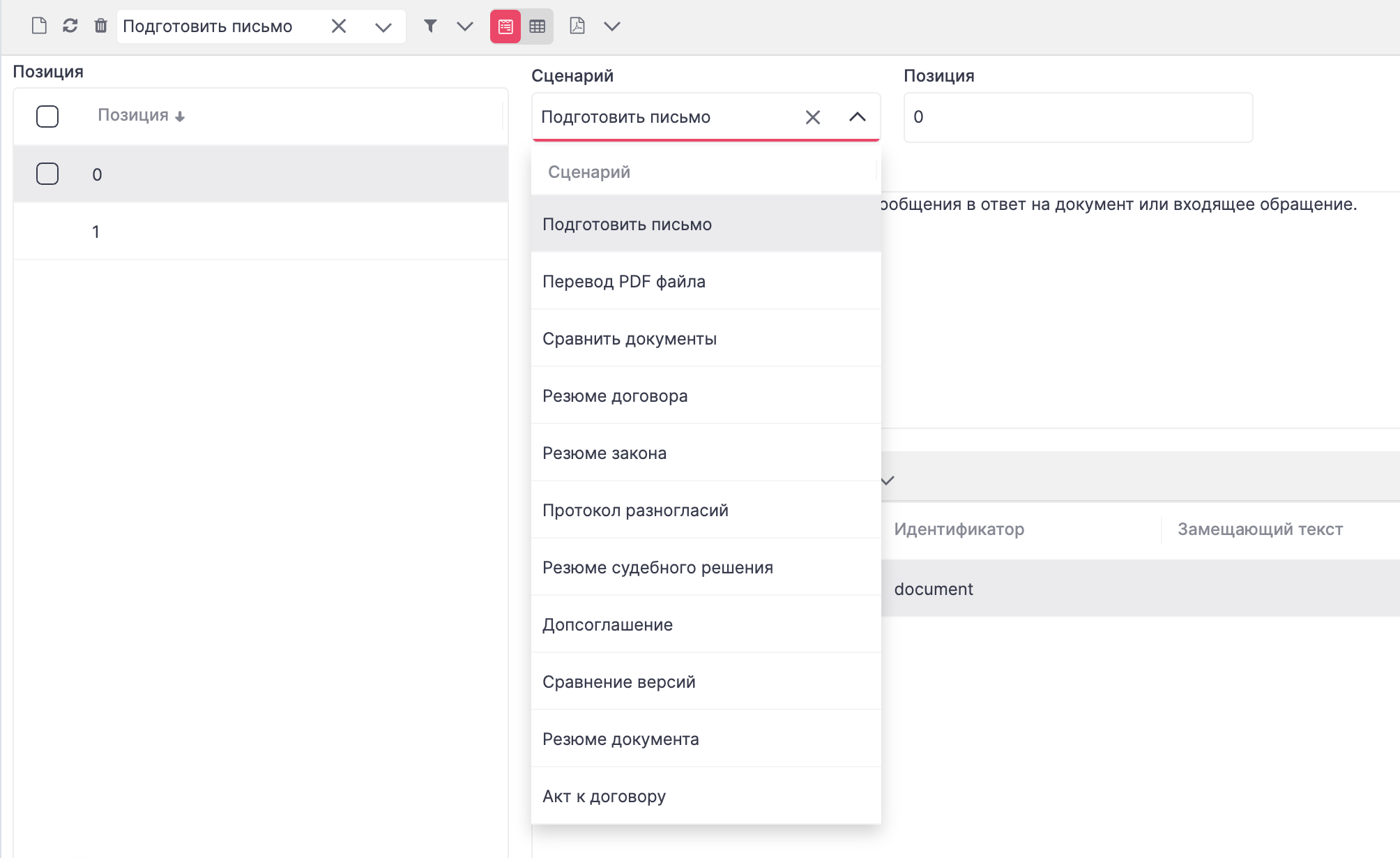Click the Замещающий текст column header

point(1260,529)
